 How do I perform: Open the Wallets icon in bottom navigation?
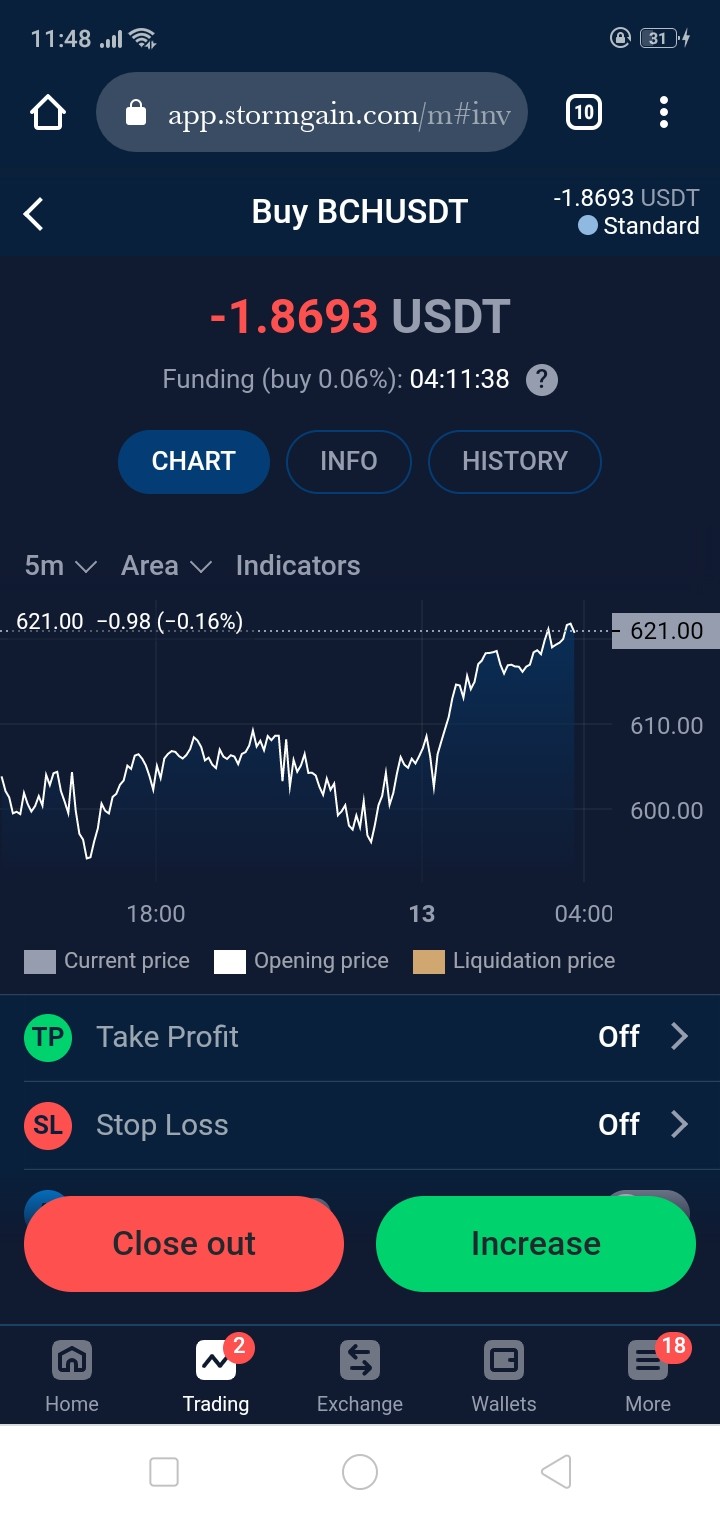click(x=504, y=1361)
